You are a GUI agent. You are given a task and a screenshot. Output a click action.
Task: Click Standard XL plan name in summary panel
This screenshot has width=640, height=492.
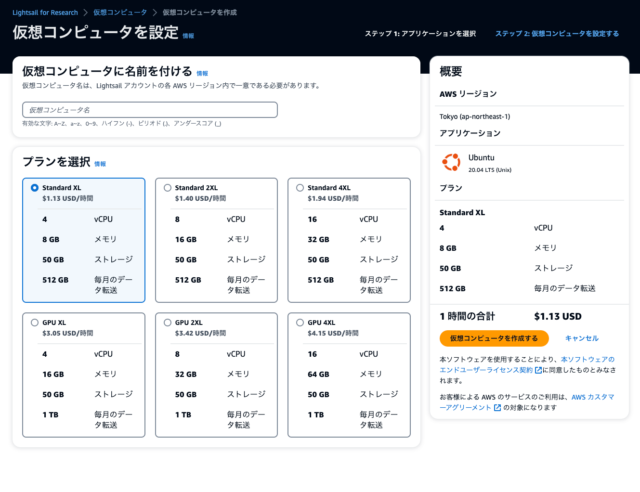(462, 213)
